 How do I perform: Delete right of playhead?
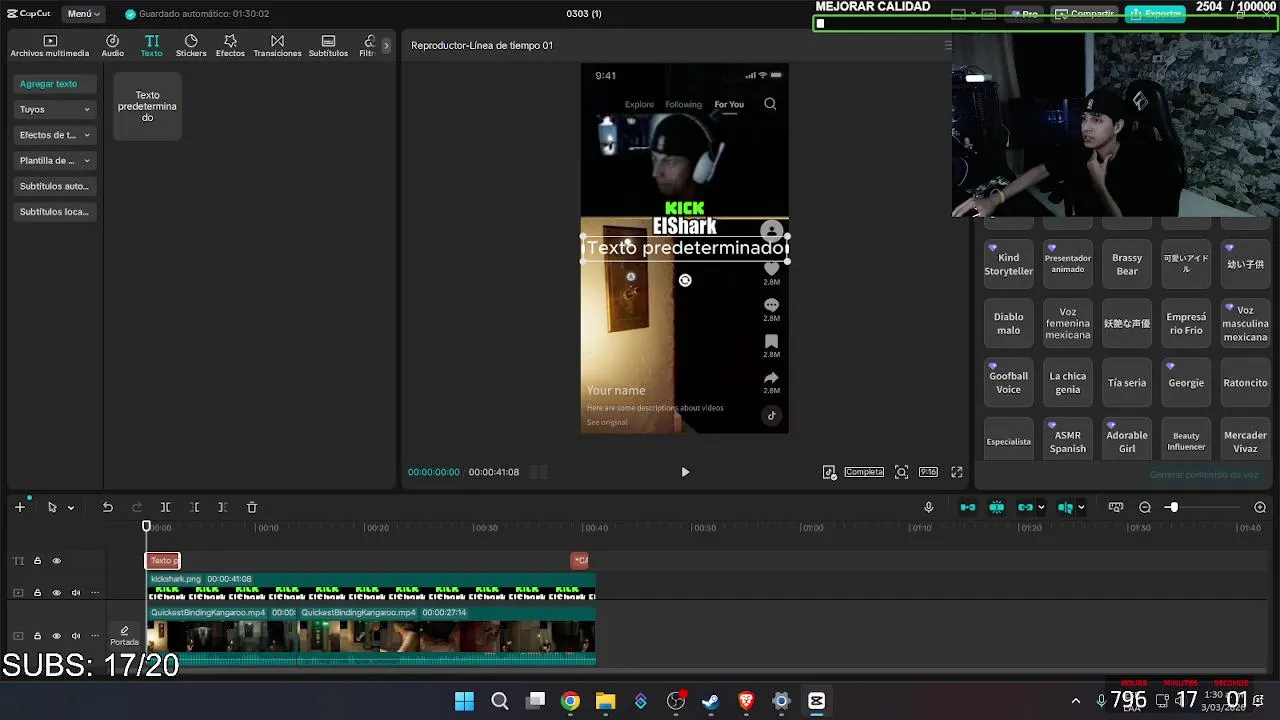click(x=223, y=507)
